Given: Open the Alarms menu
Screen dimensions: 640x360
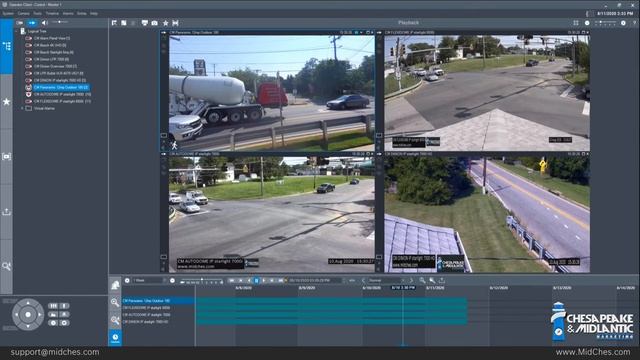Looking at the screenshot, I should 68,13.
